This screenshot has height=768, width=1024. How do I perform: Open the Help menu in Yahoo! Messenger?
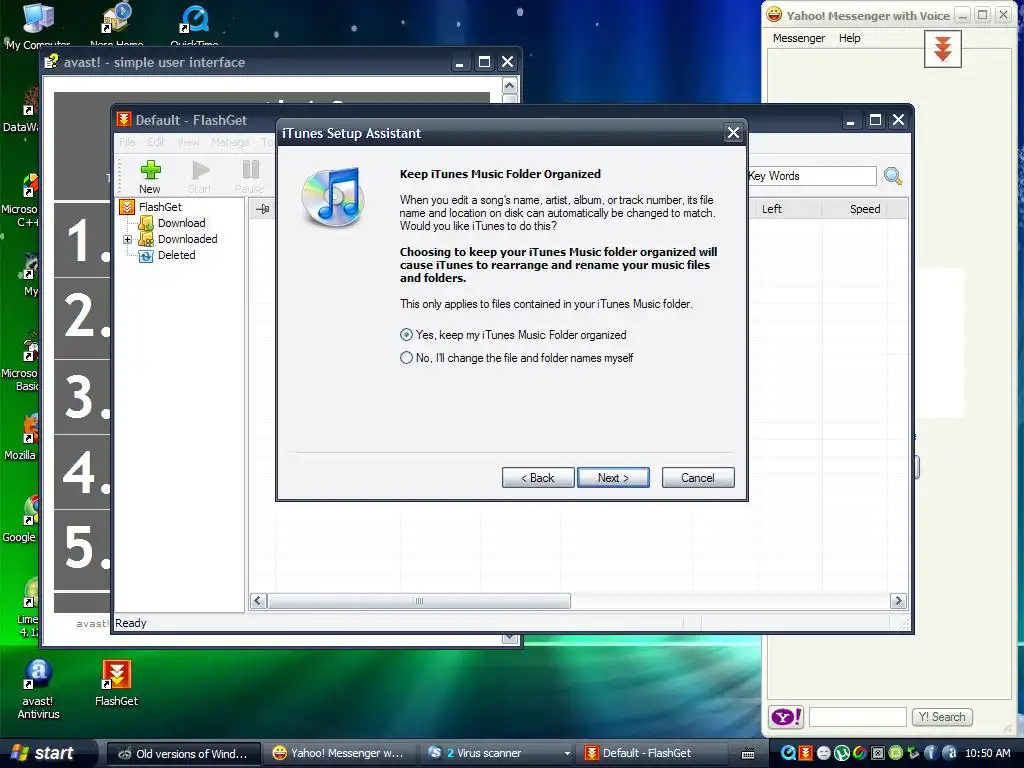point(849,38)
